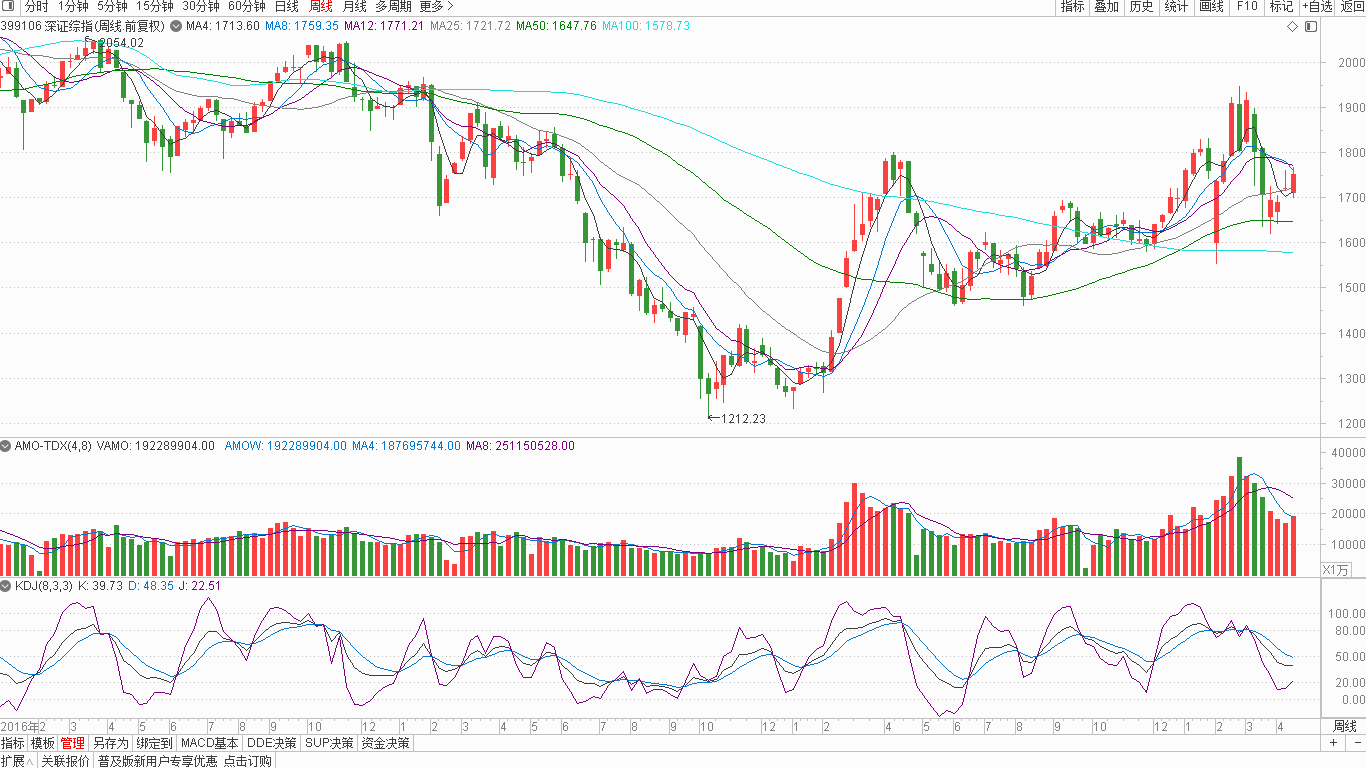Expand the 扩展 panel at bottom
Image resolution: width=1366 pixels, height=768 pixels.
click(x=18, y=761)
